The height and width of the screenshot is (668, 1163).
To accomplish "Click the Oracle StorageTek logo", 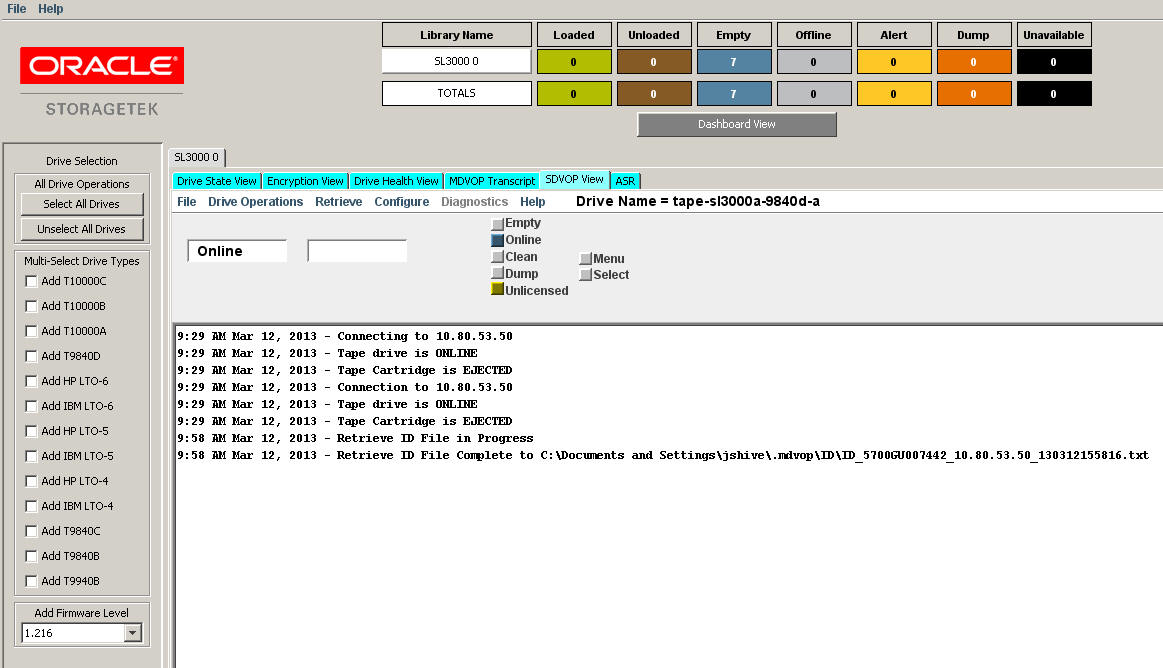I will tap(102, 82).
